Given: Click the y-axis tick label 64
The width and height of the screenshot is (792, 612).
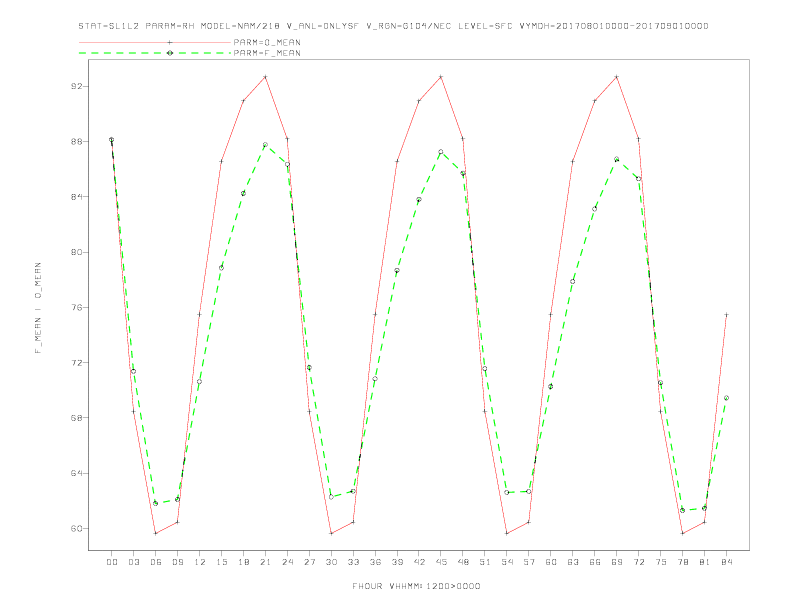Looking at the screenshot, I should pyautogui.click(x=76, y=473).
